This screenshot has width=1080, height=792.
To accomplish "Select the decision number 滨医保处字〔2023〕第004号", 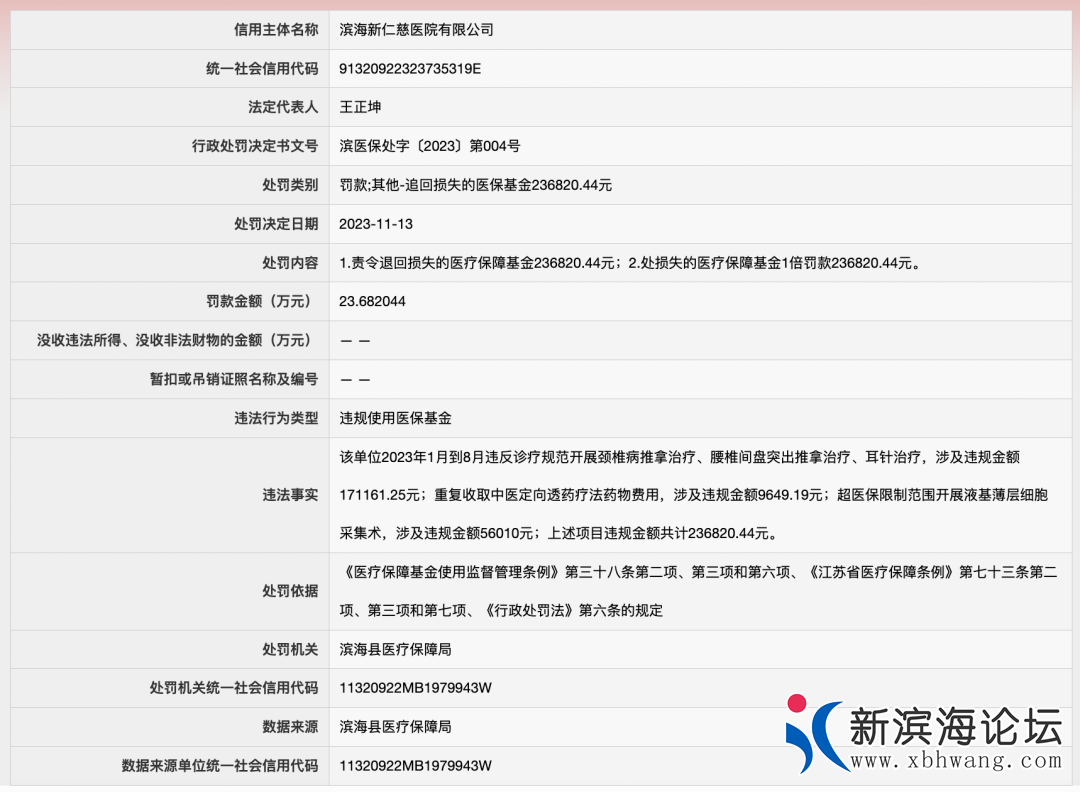I will (x=430, y=146).
